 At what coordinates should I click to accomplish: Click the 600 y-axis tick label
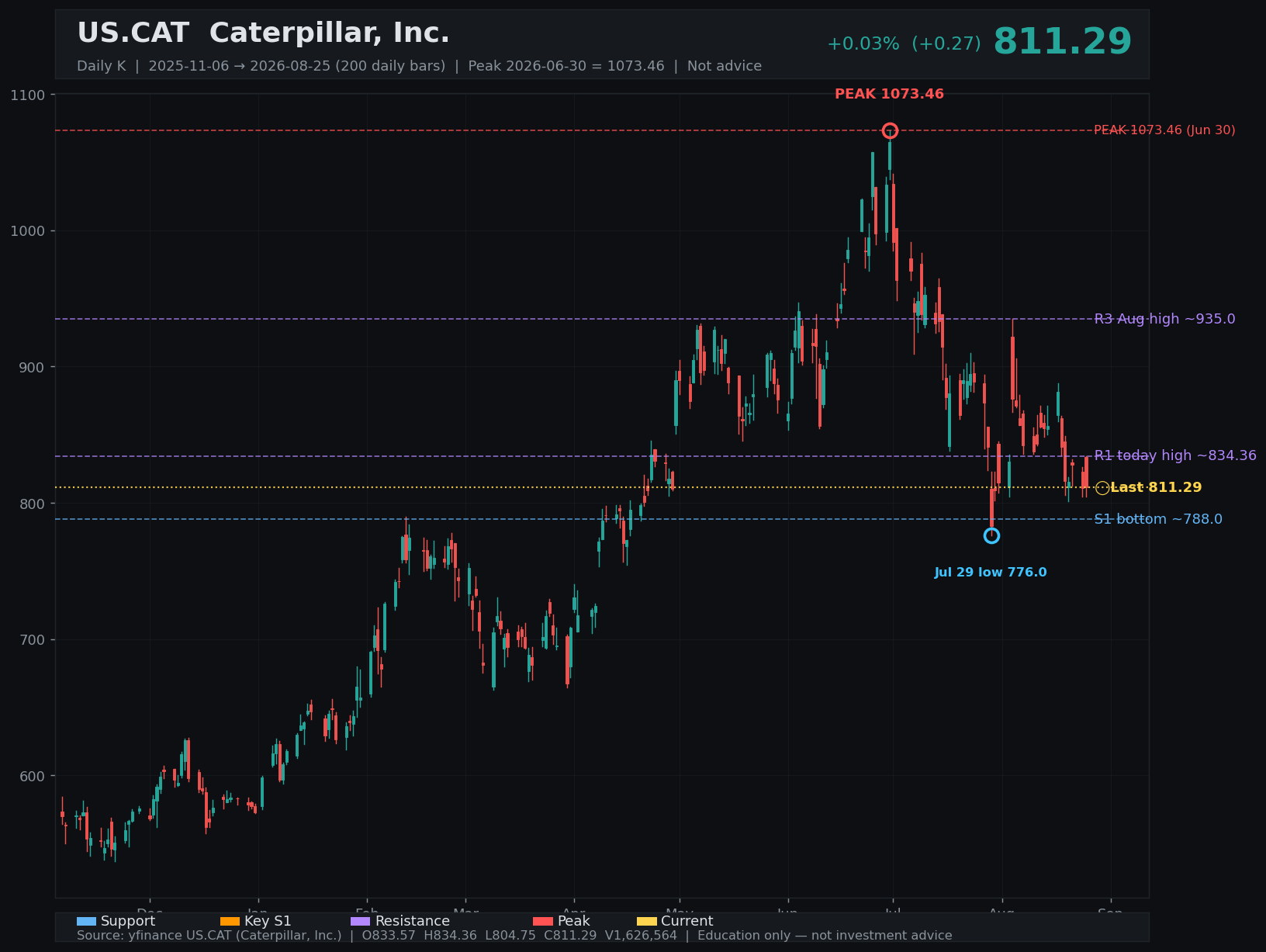(32, 776)
